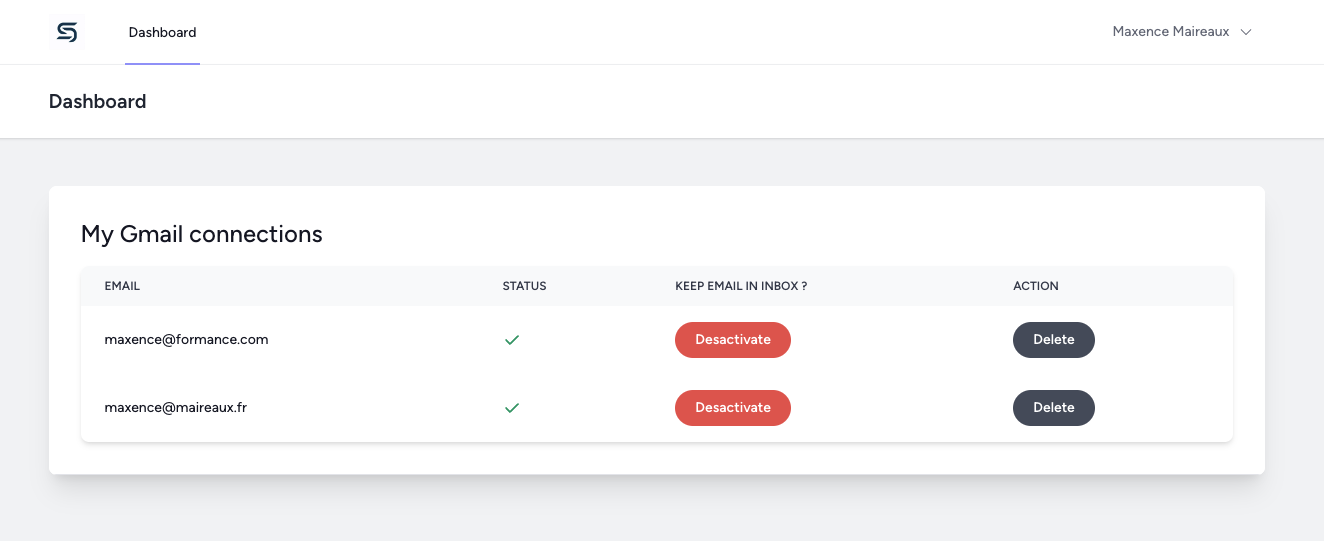Desactivate inbox keeping for maxence@maireaux.fr

(733, 408)
